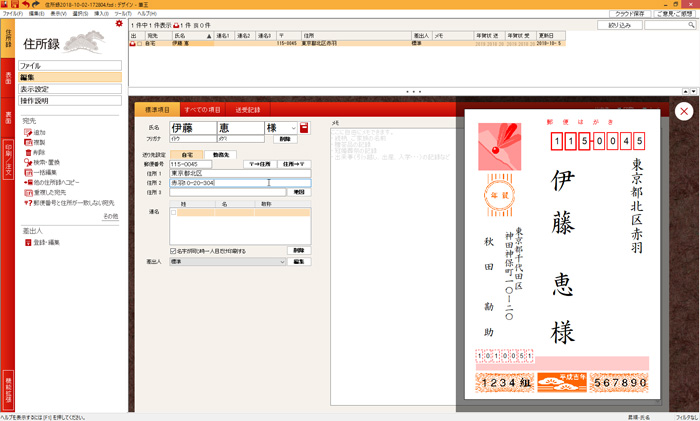Viewport: 700px width, 421px height.
Task: Click the 削除 delete icon in sidebar
Action: tap(28, 152)
